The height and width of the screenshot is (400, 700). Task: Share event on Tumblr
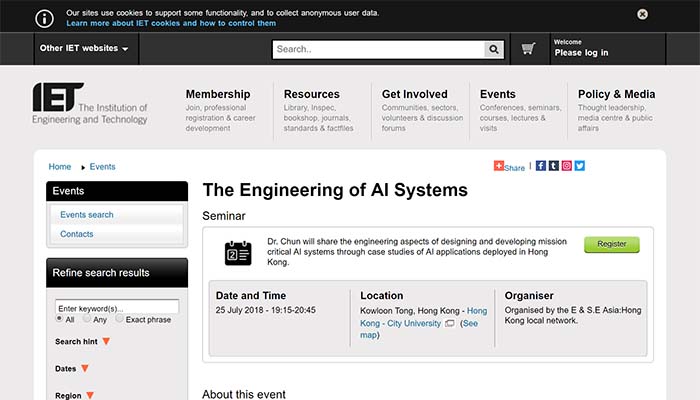tap(554, 166)
